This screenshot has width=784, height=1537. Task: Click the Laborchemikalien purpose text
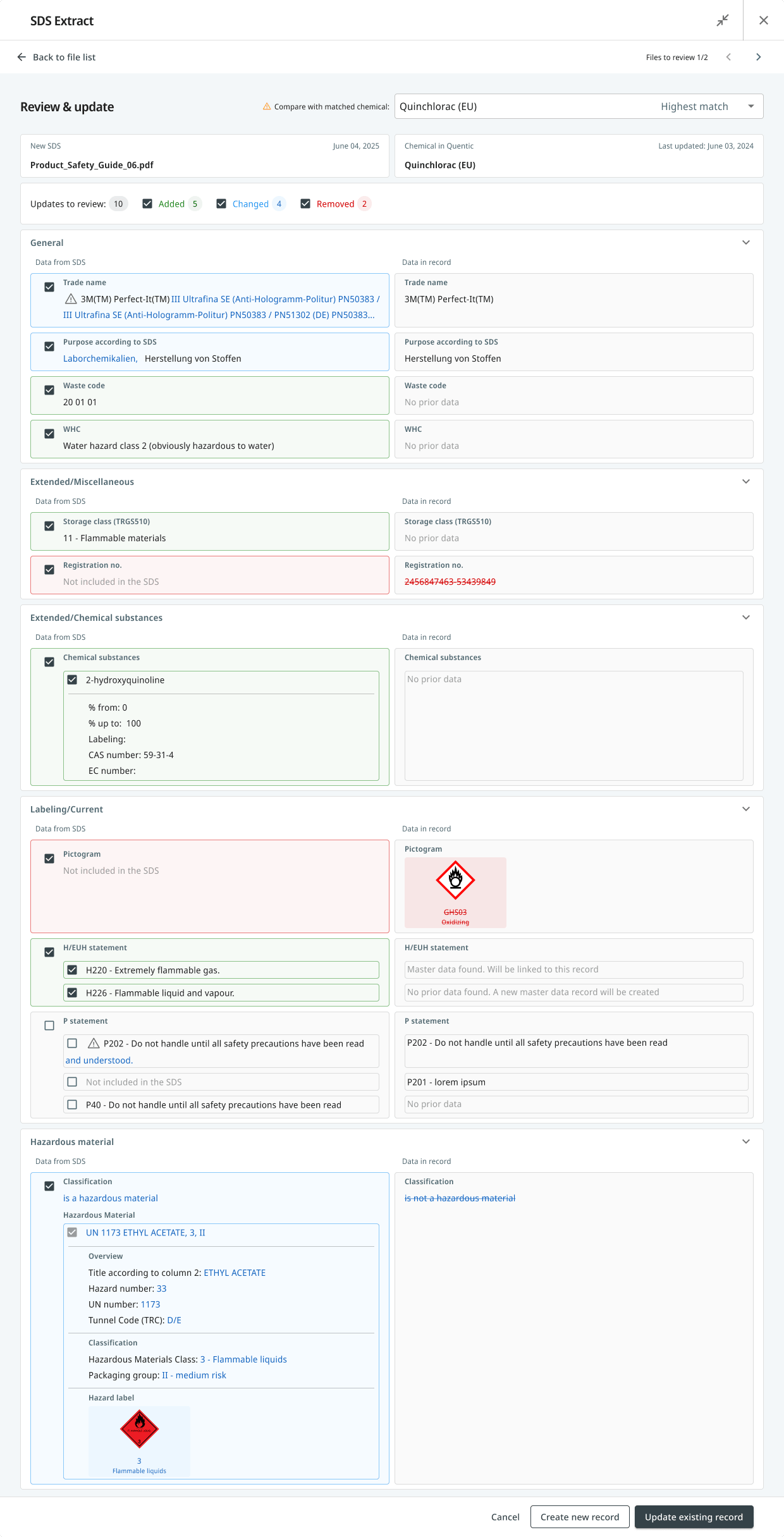click(100, 358)
